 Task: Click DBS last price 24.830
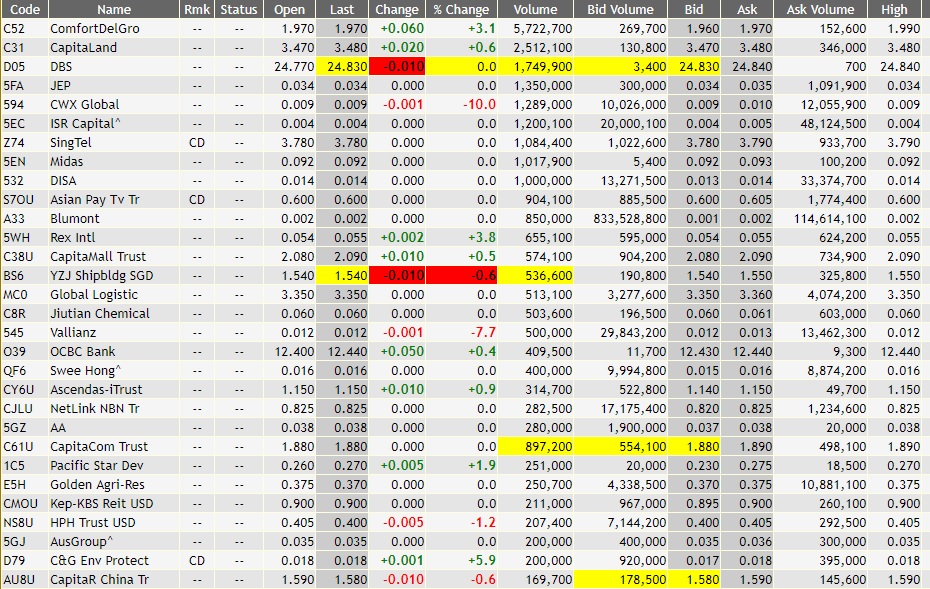pyautogui.click(x=342, y=66)
